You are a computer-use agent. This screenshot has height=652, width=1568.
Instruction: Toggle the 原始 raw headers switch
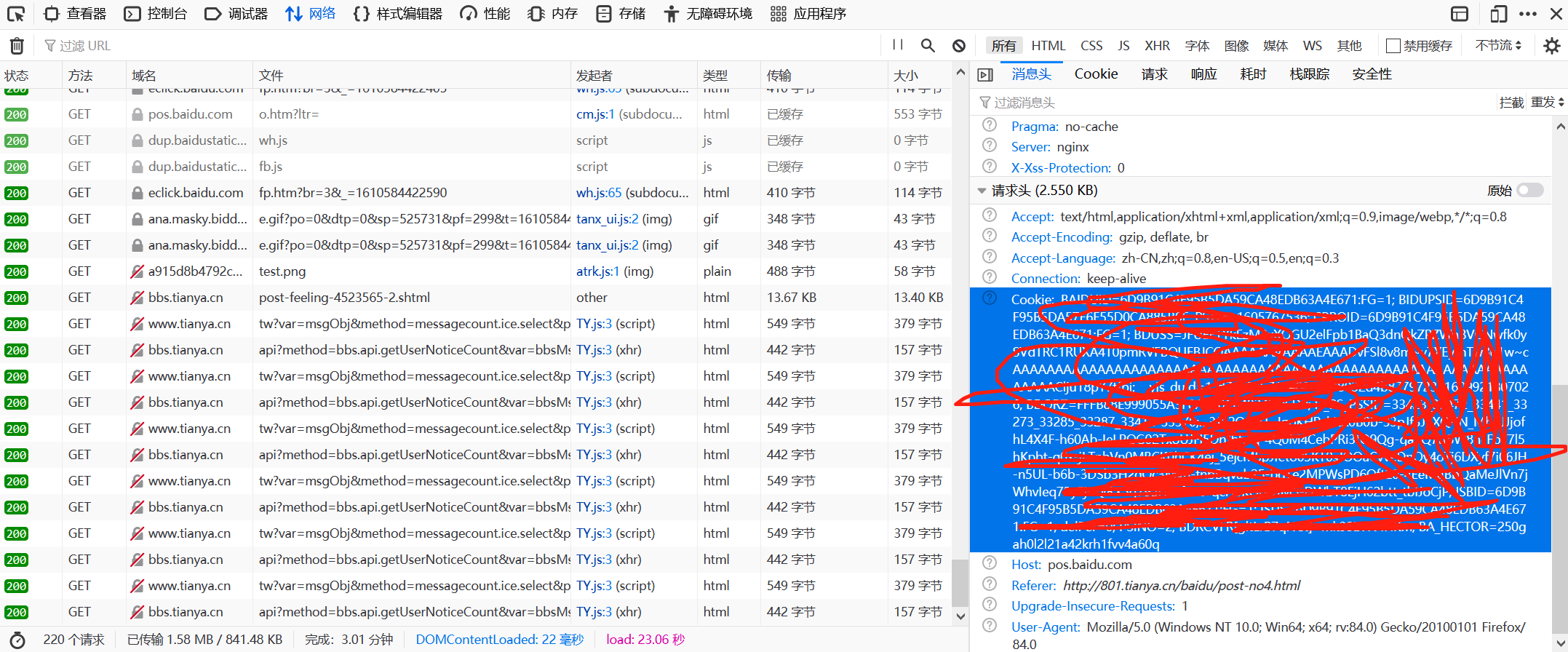pos(1530,190)
